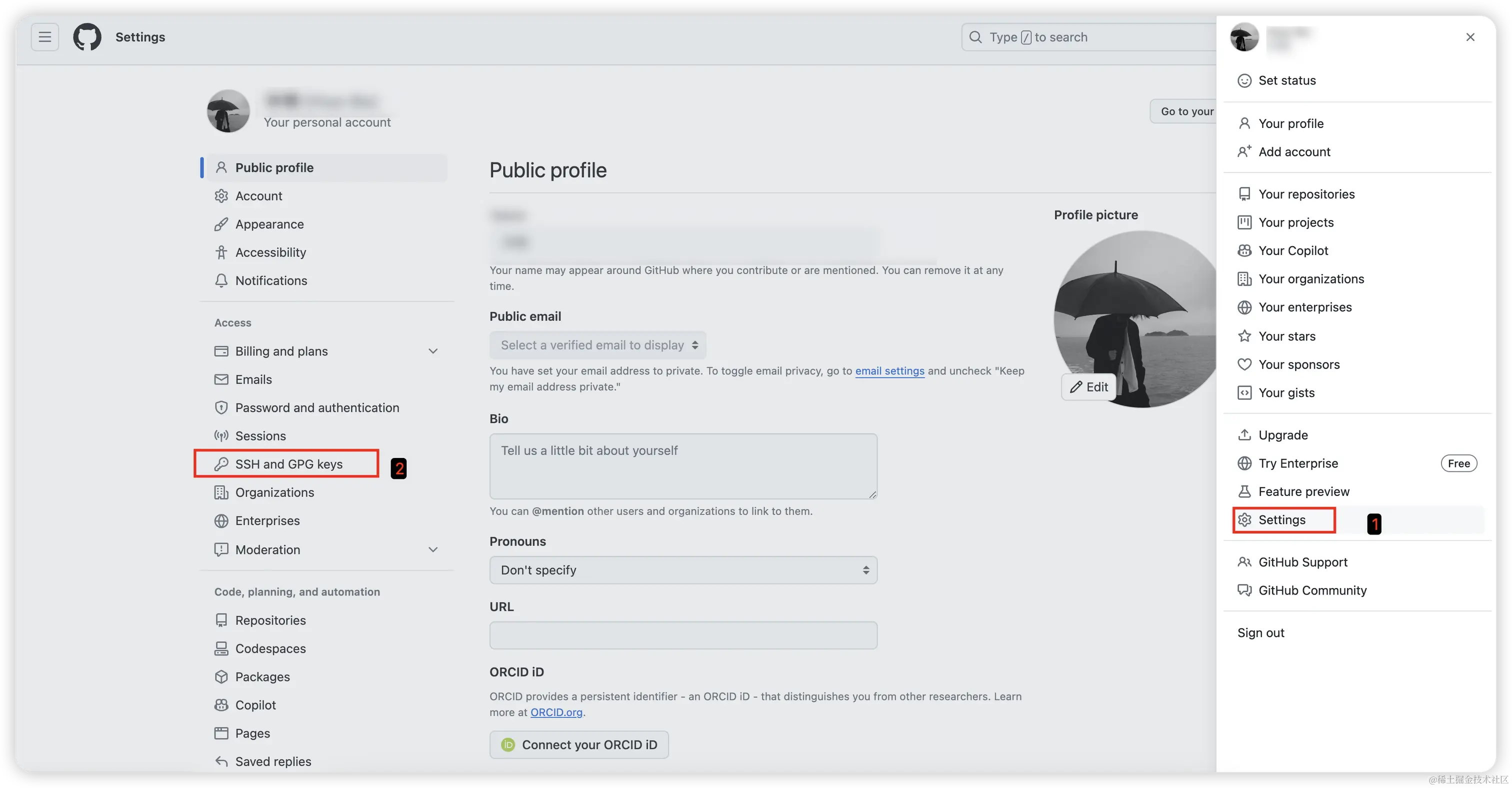Close the user menu panel

point(1470,37)
